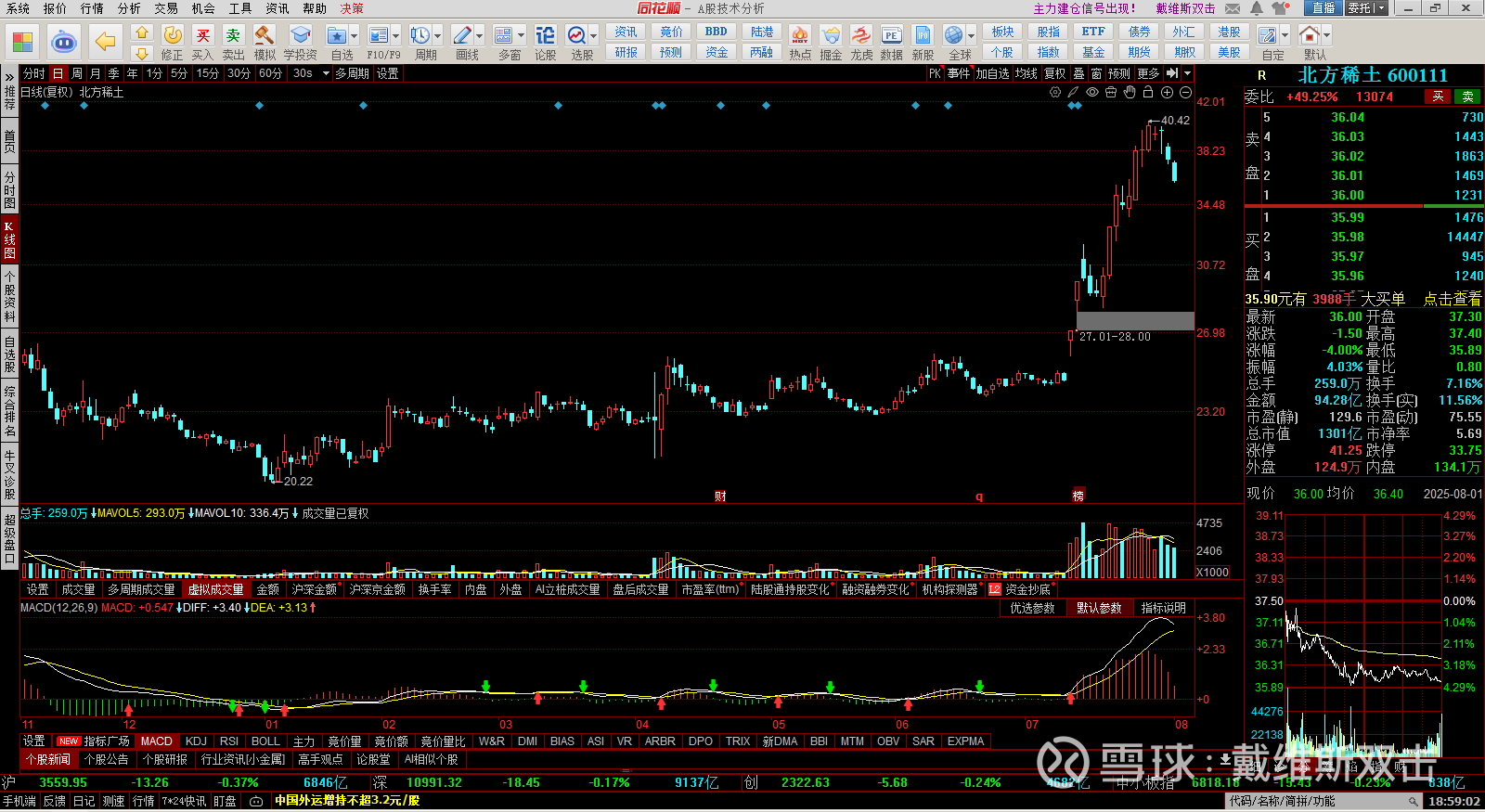Click the yellow down arrow icon
This screenshot has height=812, width=1485.
coord(142,54)
